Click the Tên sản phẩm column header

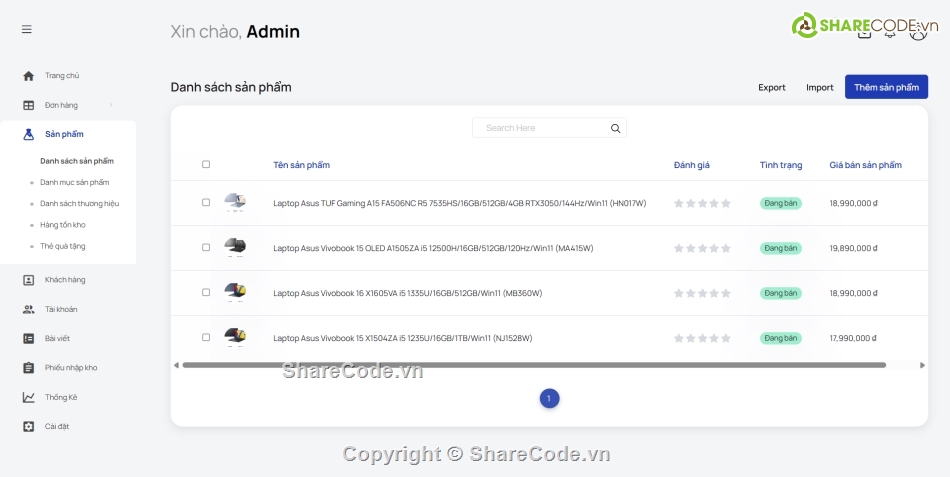pos(301,165)
